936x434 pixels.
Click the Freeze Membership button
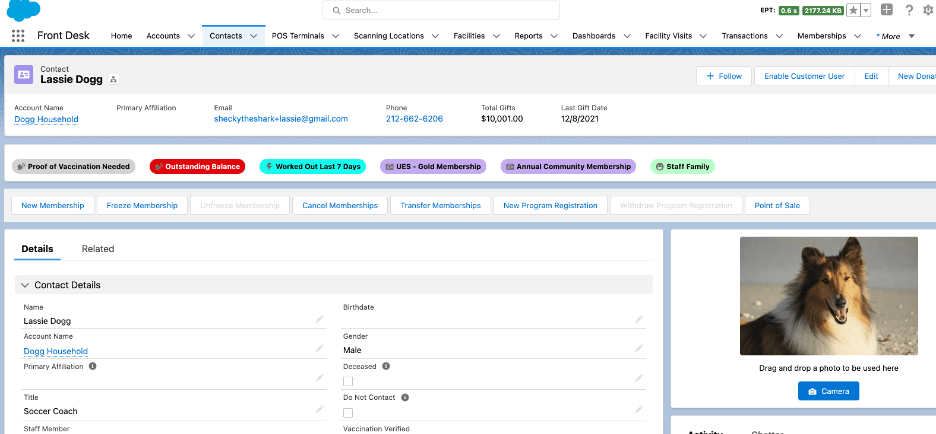click(x=142, y=205)
